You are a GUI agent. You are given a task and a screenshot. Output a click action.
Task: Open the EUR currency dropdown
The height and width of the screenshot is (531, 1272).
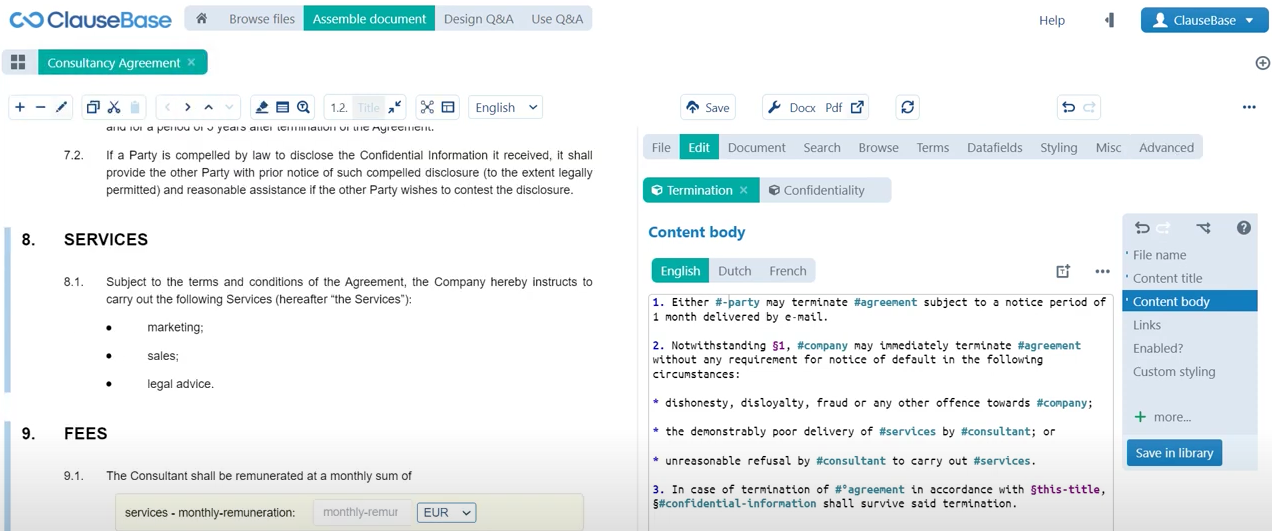[446, 512]
